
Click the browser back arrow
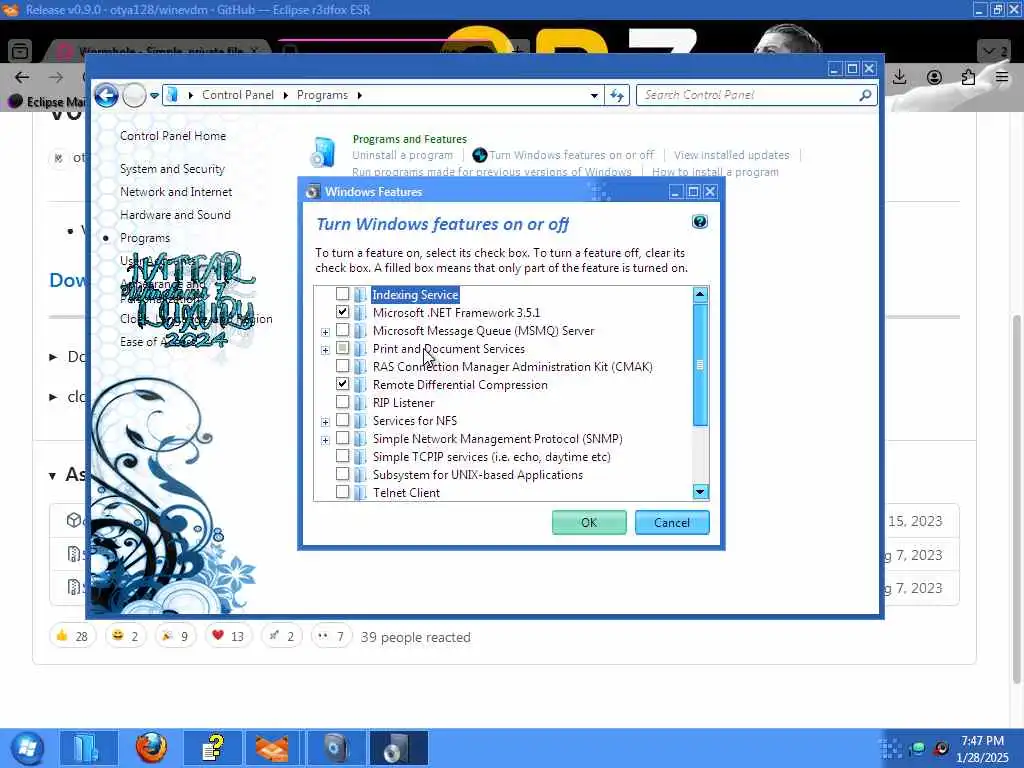[x=22, y=77]
